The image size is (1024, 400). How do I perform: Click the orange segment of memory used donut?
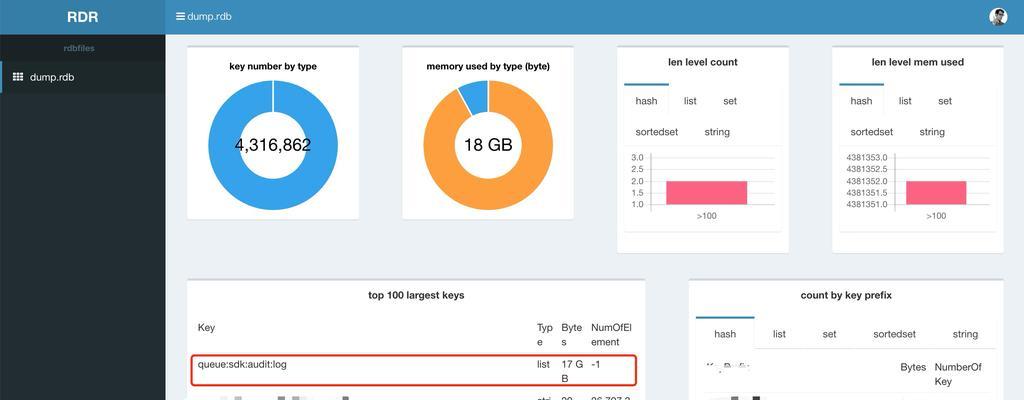pyautogui.click(x=536, y=145)
